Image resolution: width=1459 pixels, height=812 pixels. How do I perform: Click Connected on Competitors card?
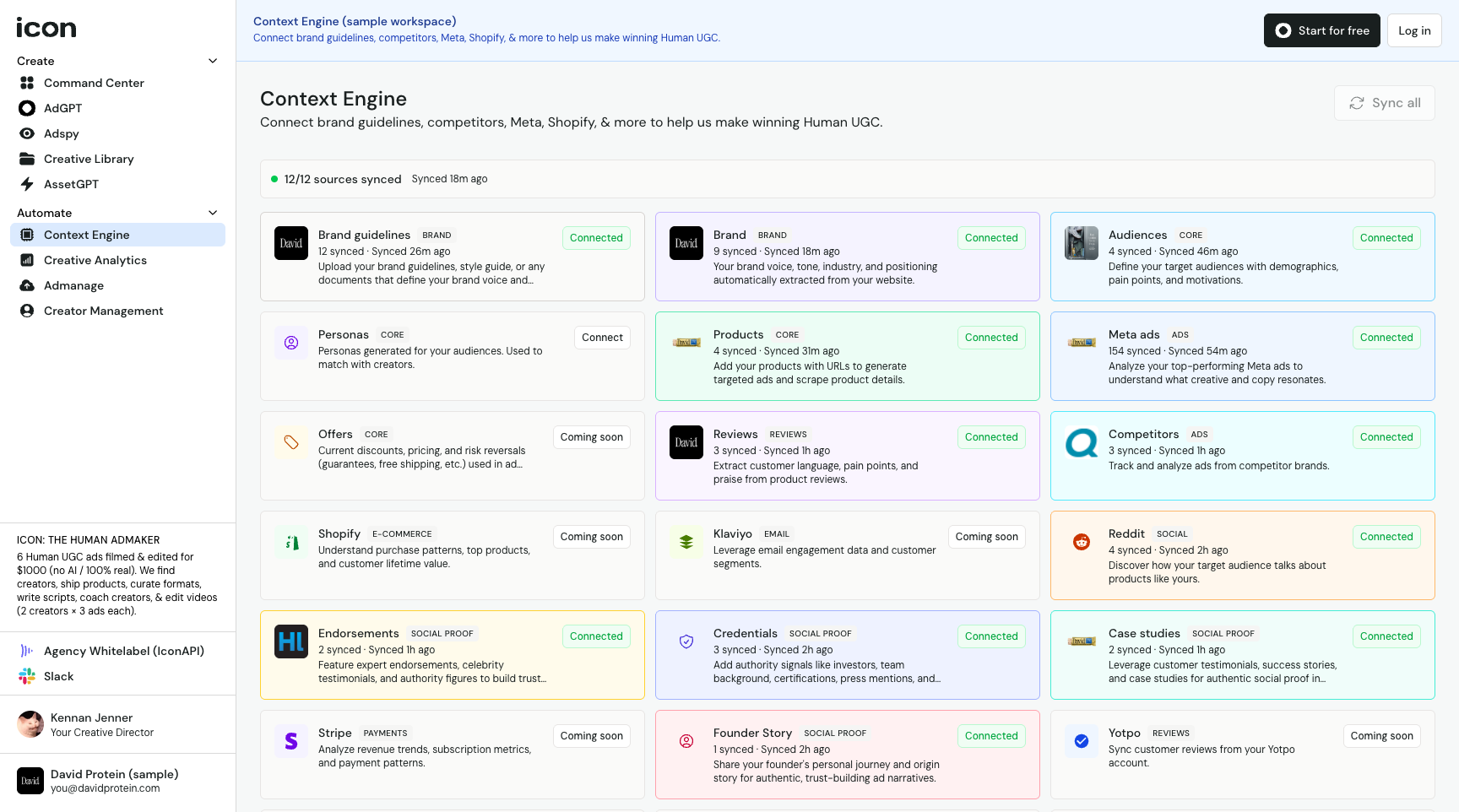click(1386, 437)
